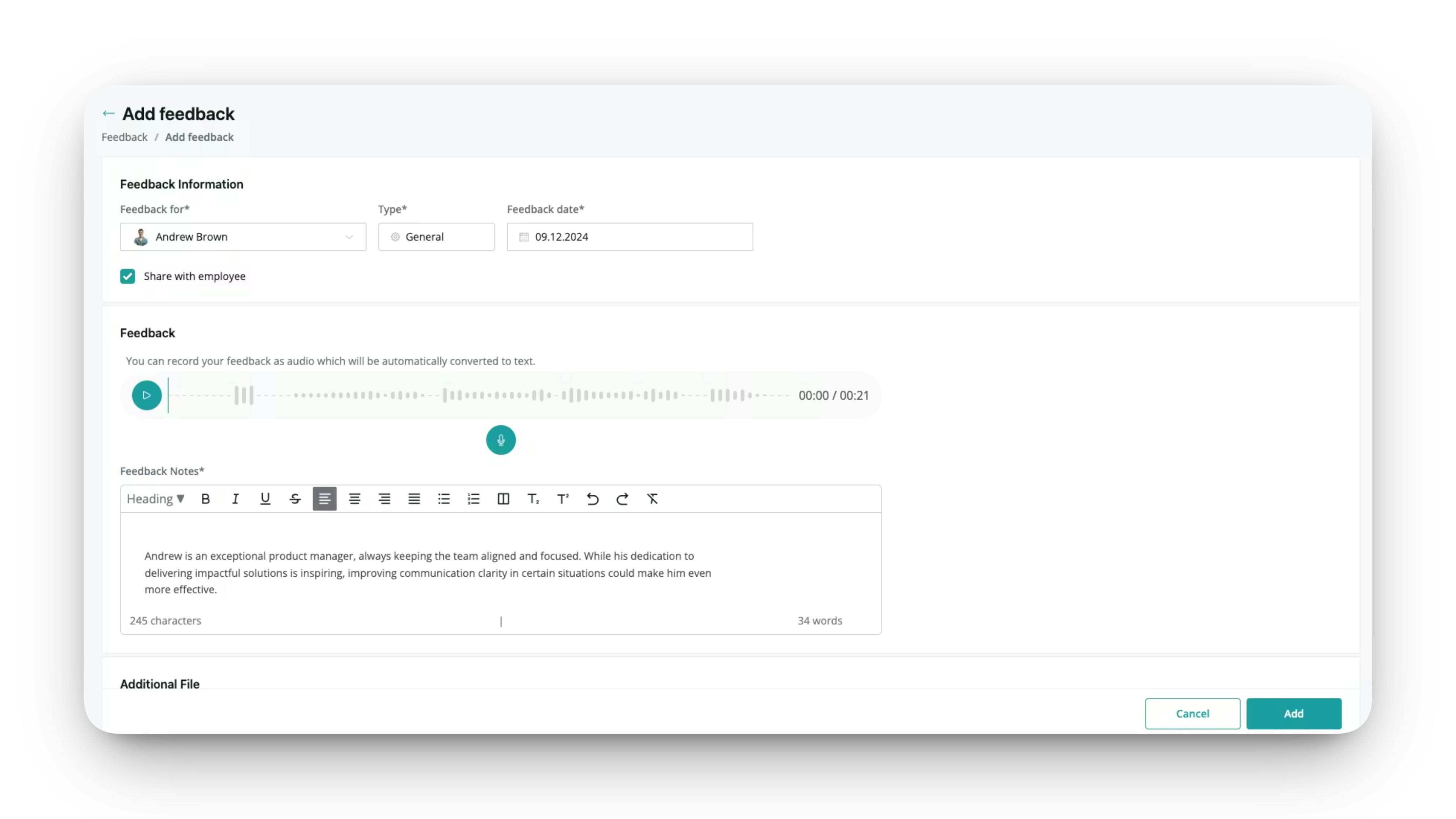This screenshot has height=819, width=1456.
Task: Open the Type General selector
Action: click(436, 237)
